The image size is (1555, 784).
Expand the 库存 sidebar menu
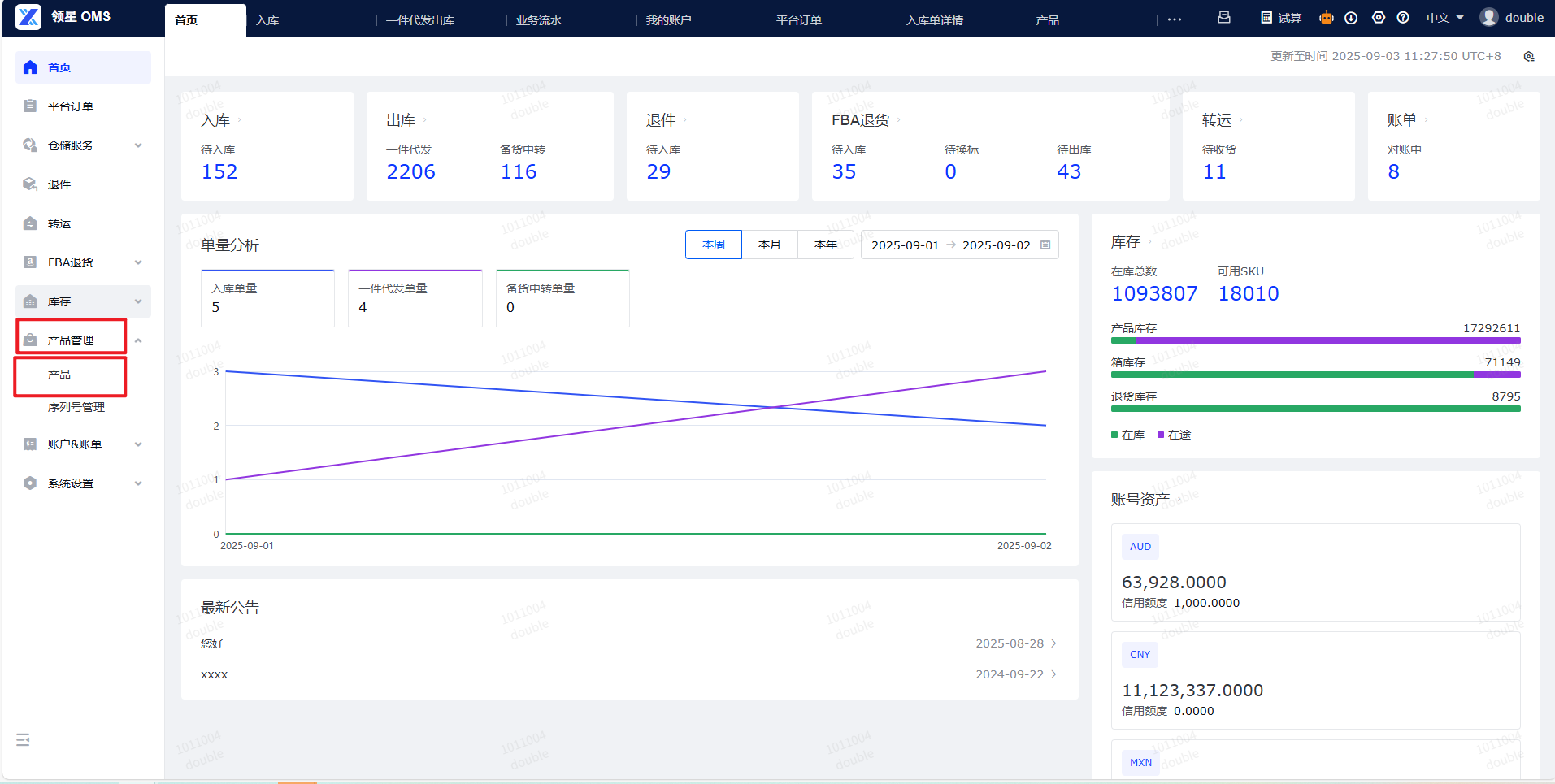coord(138,301)
